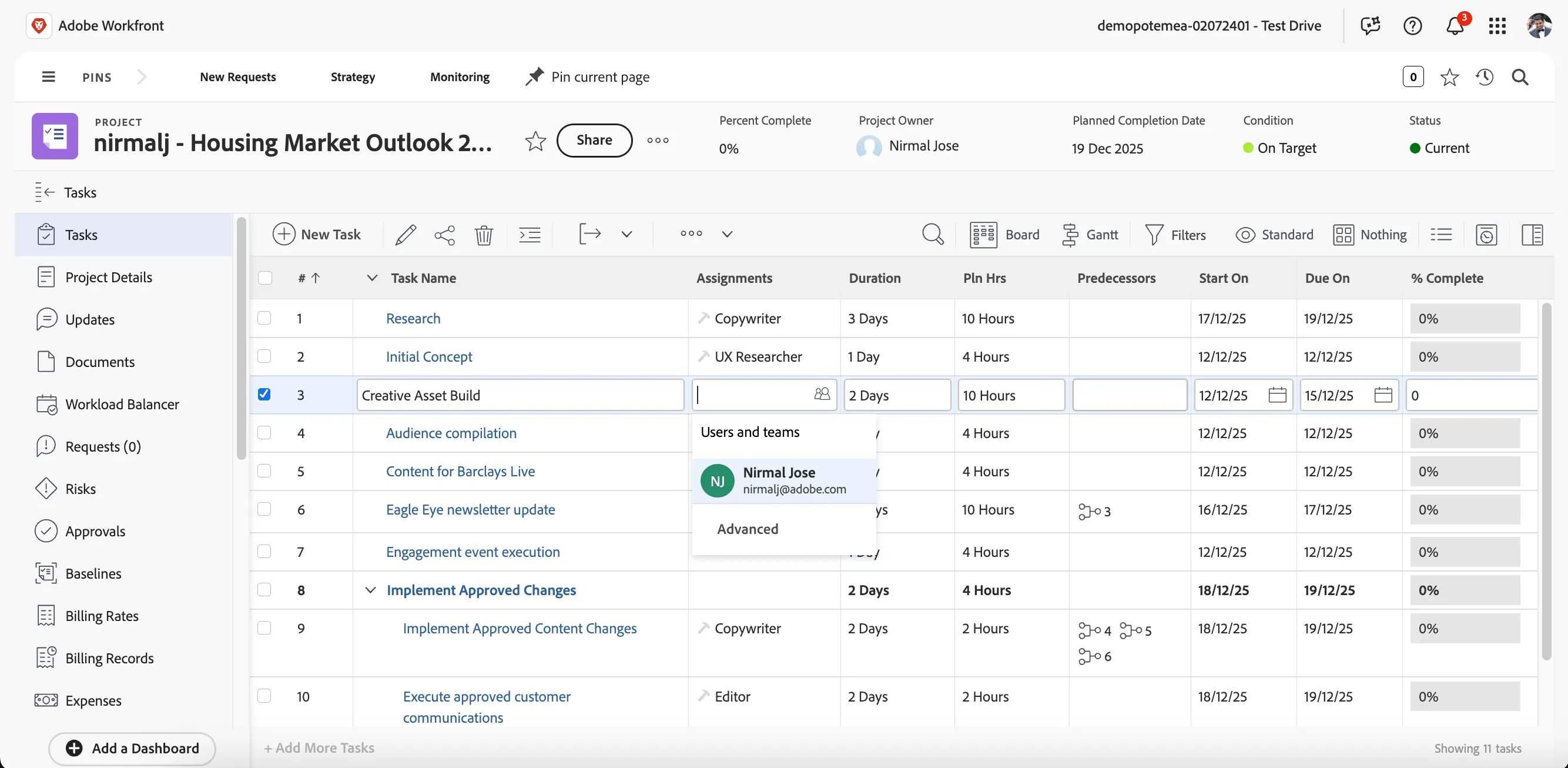Collapse all tasks chevron in header
Screen dimensions: 1568x768
372,278
